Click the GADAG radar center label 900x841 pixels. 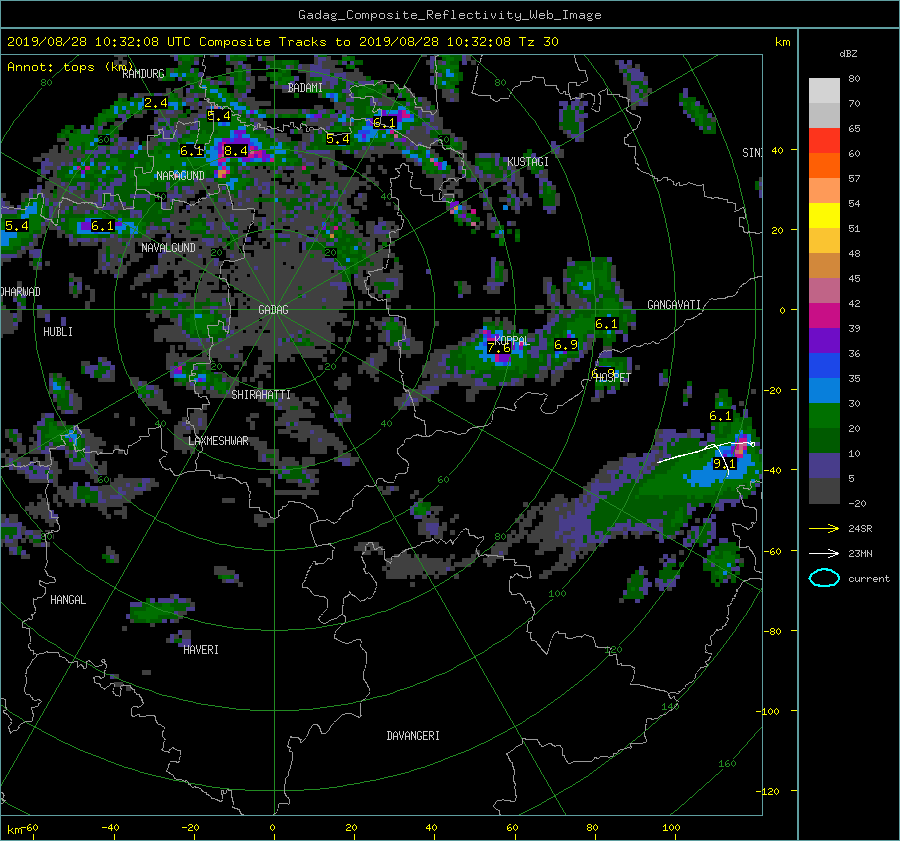pos(273,310)
